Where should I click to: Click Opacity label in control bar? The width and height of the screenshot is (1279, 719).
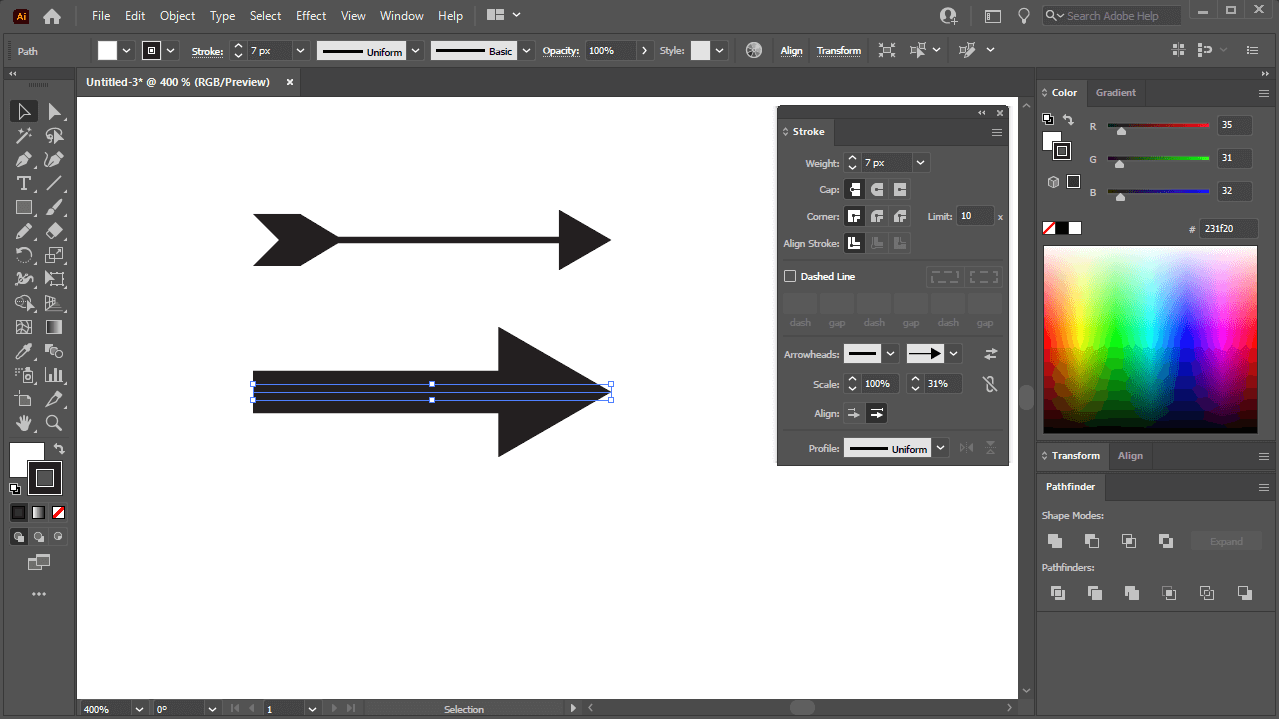(561, 51)
